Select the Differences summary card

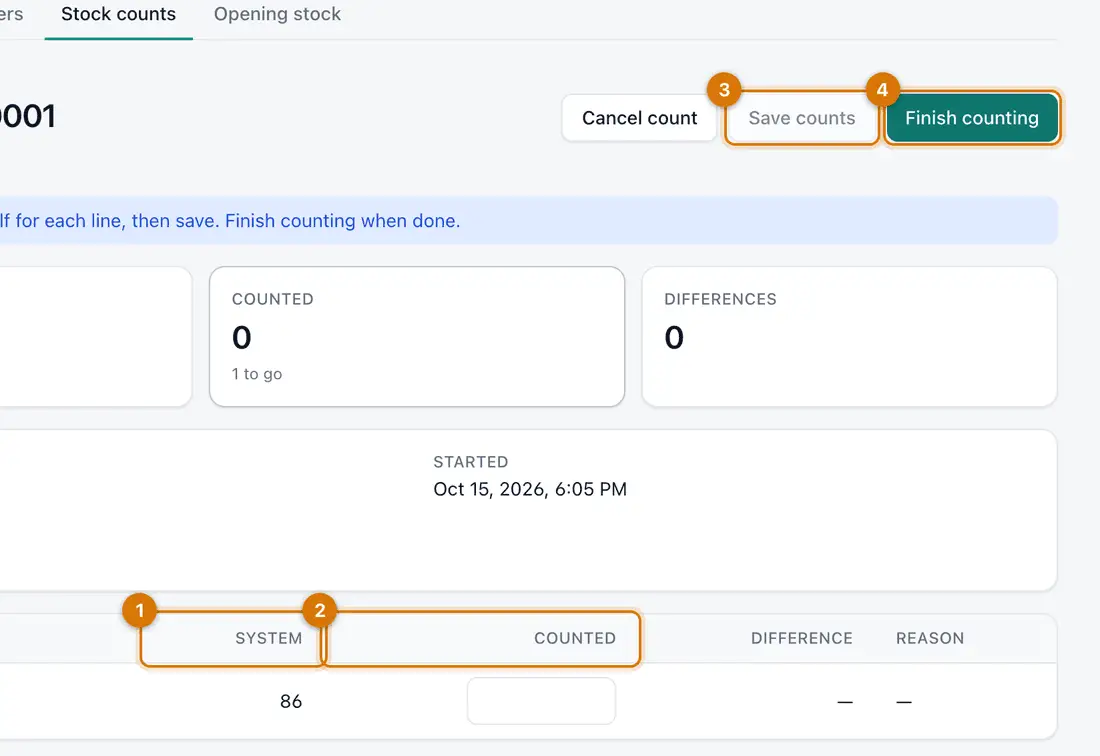click(849, 337)
